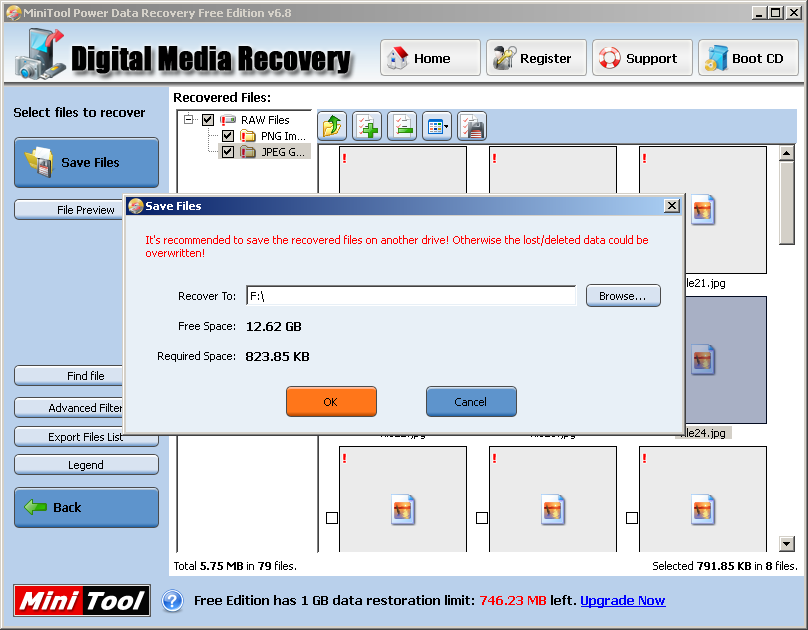Viewport: 808px width, 630px height.
Task: Click the 'Selected 791.85 KB in 8 files' status
Action: pyautogui.click(x=725, y=566)
